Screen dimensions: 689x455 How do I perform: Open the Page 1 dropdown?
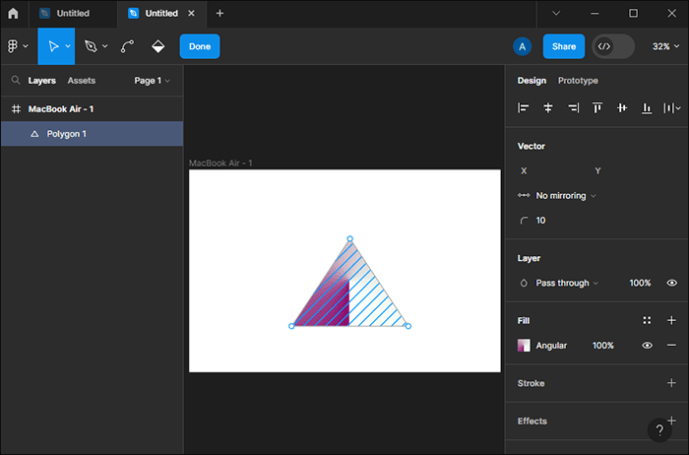152,80
